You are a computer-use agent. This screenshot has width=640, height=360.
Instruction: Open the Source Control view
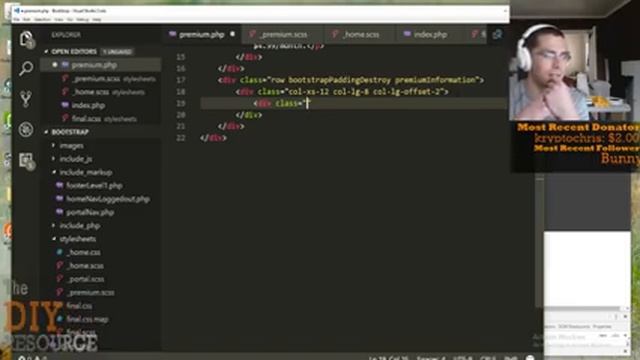click(26, 99)
